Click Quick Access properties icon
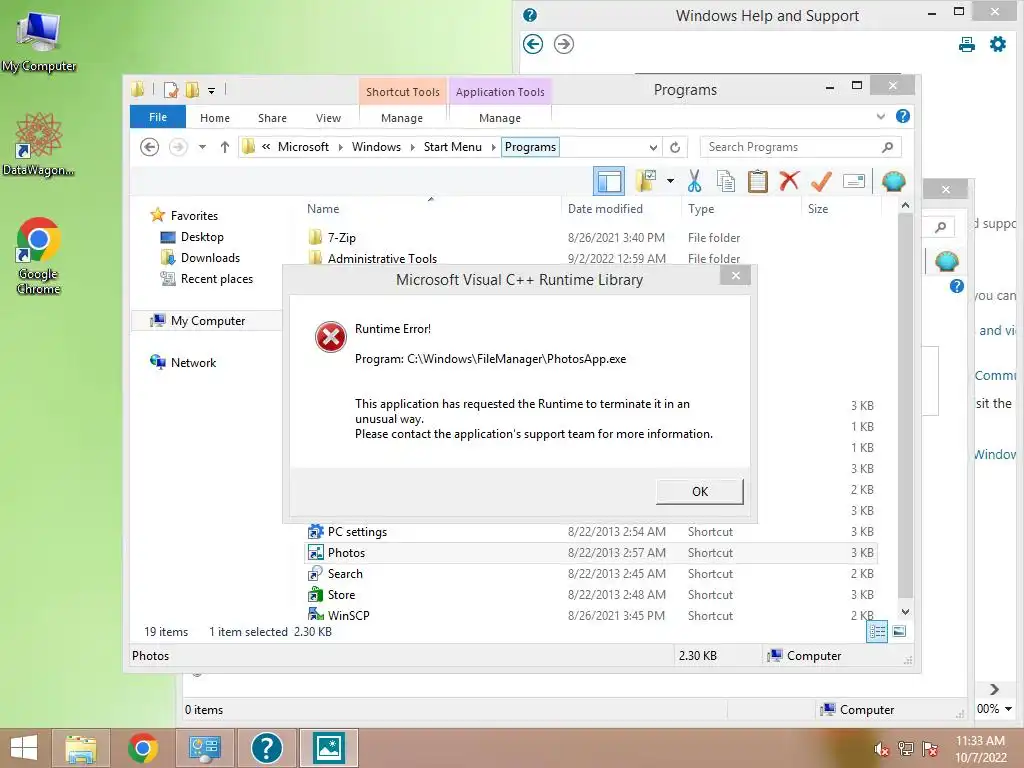 (171, 90)
